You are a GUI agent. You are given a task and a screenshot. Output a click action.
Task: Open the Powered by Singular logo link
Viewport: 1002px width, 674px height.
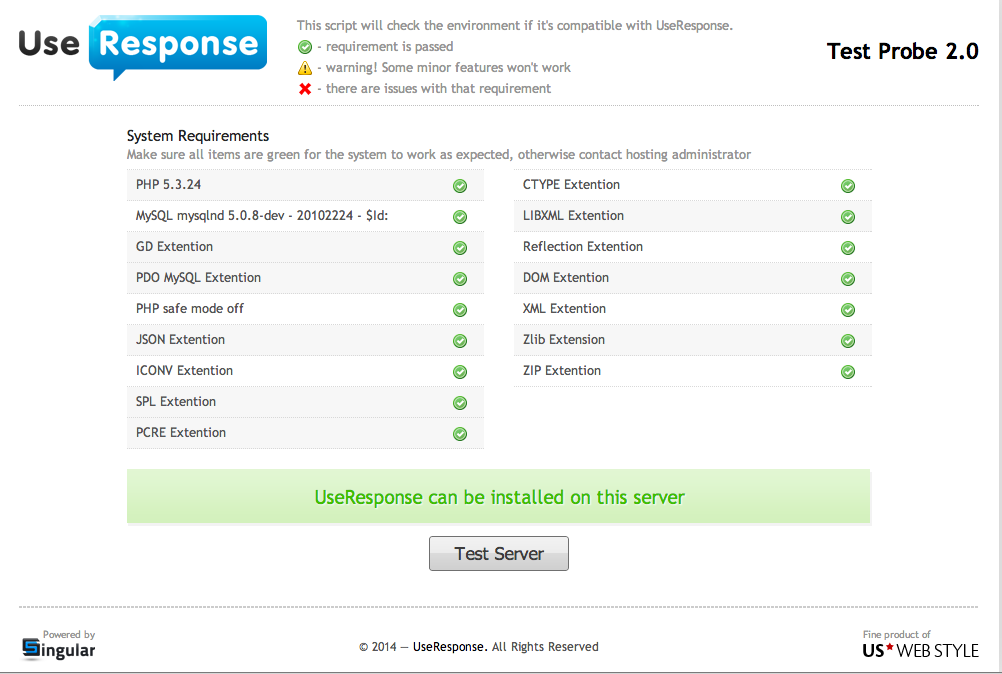click(x=59, y=646)
